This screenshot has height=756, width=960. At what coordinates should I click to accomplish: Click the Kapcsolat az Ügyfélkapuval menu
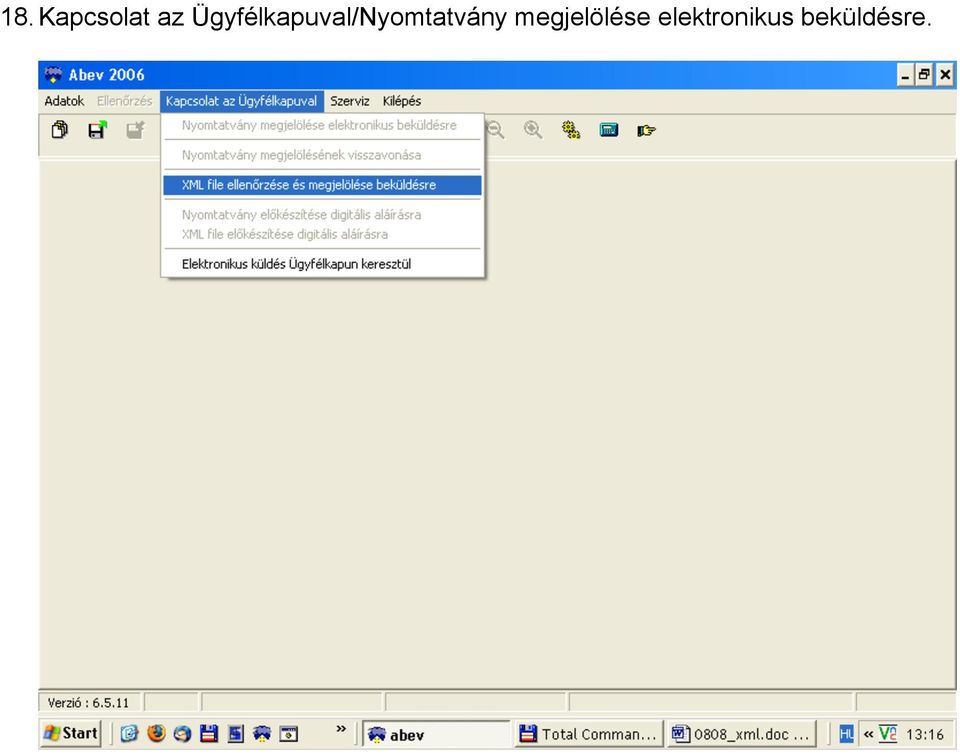[x=242, y=101]
